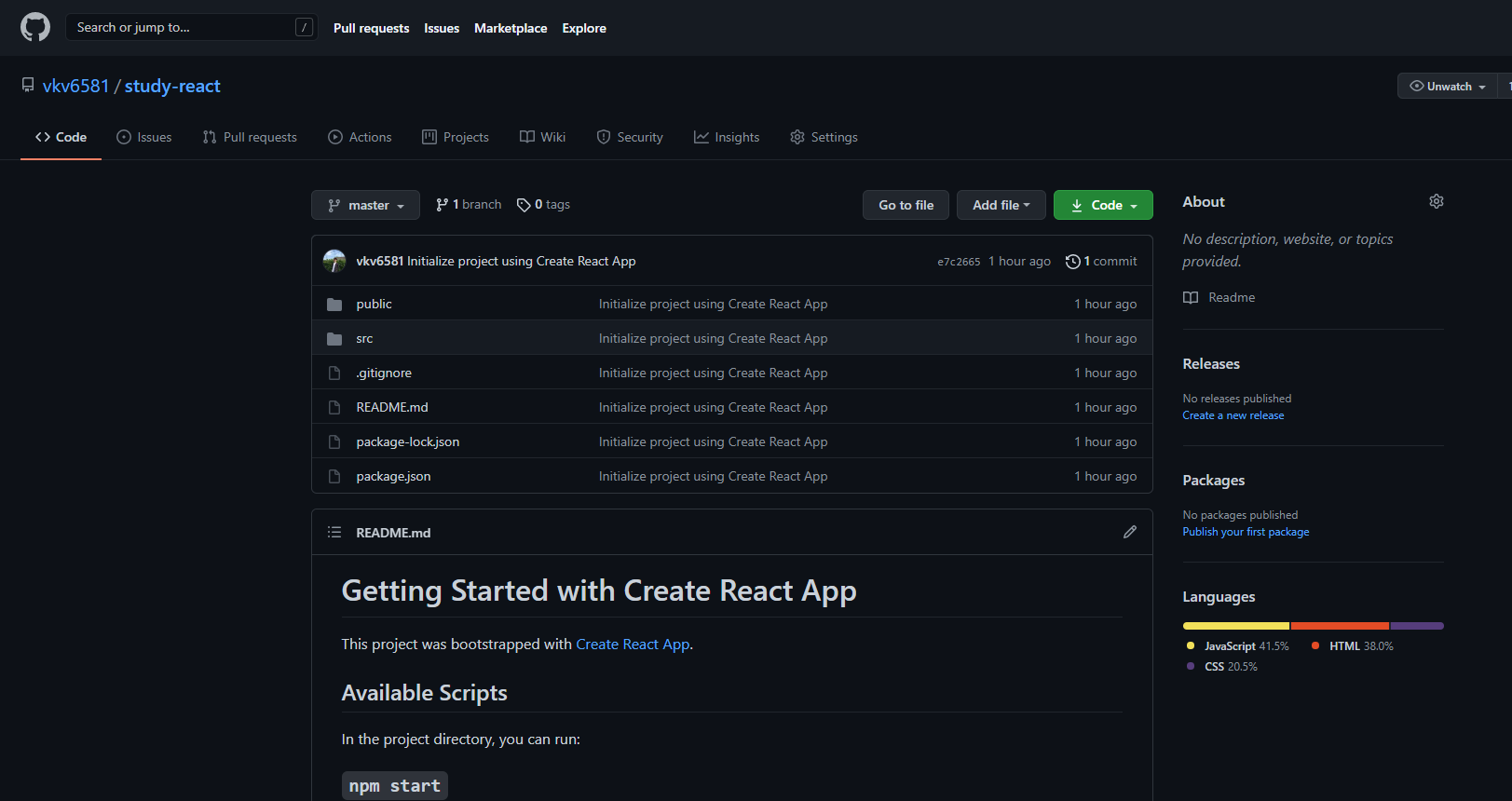Open the Readme book icon in About
1512x801 pixels.
pyautogui.click(x=1191, y=298)
